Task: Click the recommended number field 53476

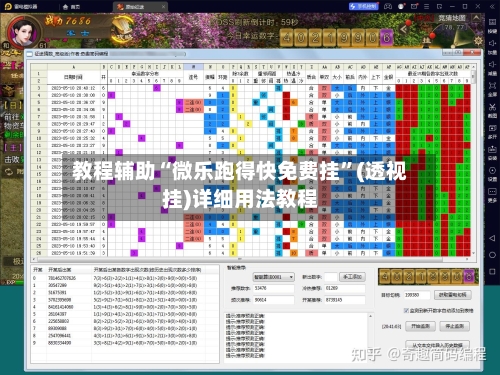Action: (x=274, y=288)
